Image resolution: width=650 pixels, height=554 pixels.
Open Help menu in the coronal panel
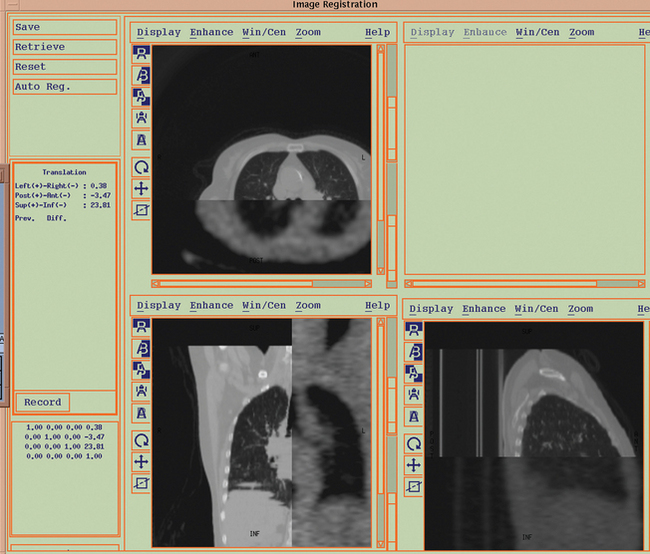(377, 306)
